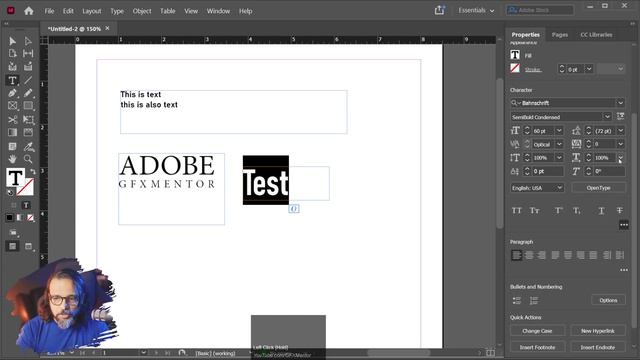Select the Gradient Swatch tool
Viewport: 640px width, 360px height.
click(x=12, y=132)
